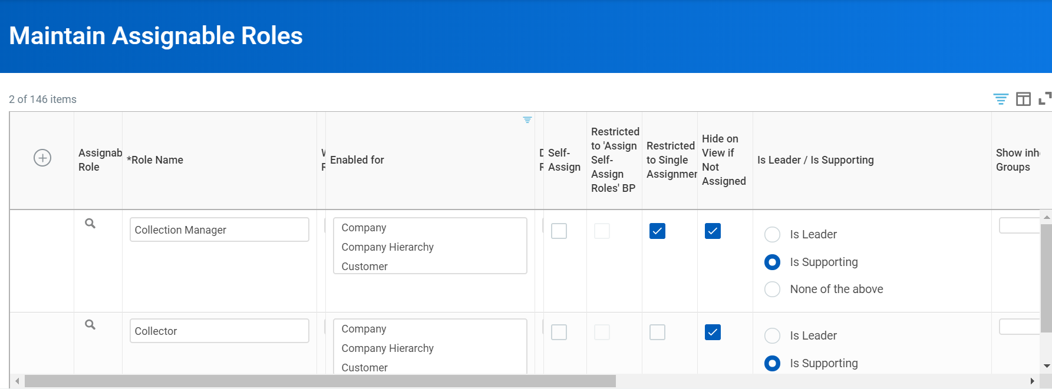Check Self-Assign for Collection Manager
The image size is (1052, 389).
pyautogui.click(x=559, y=231)
